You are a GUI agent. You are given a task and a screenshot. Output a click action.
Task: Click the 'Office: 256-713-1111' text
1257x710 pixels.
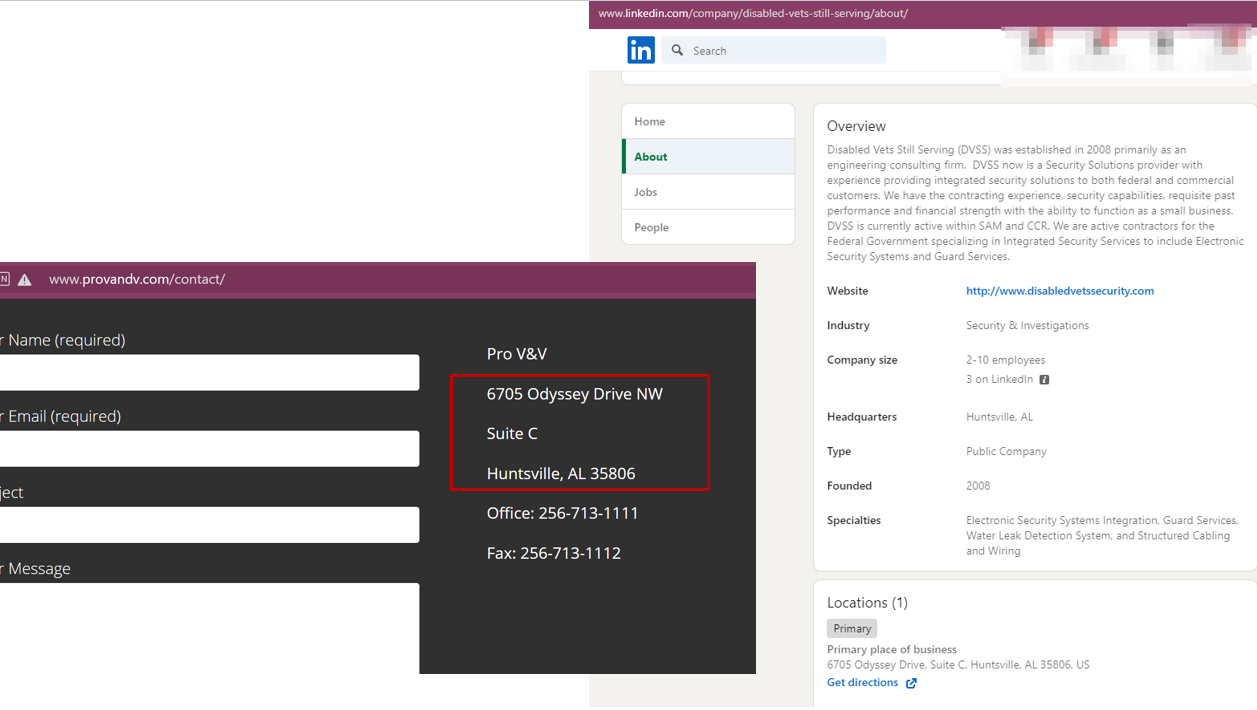click(x=562, y=513)
